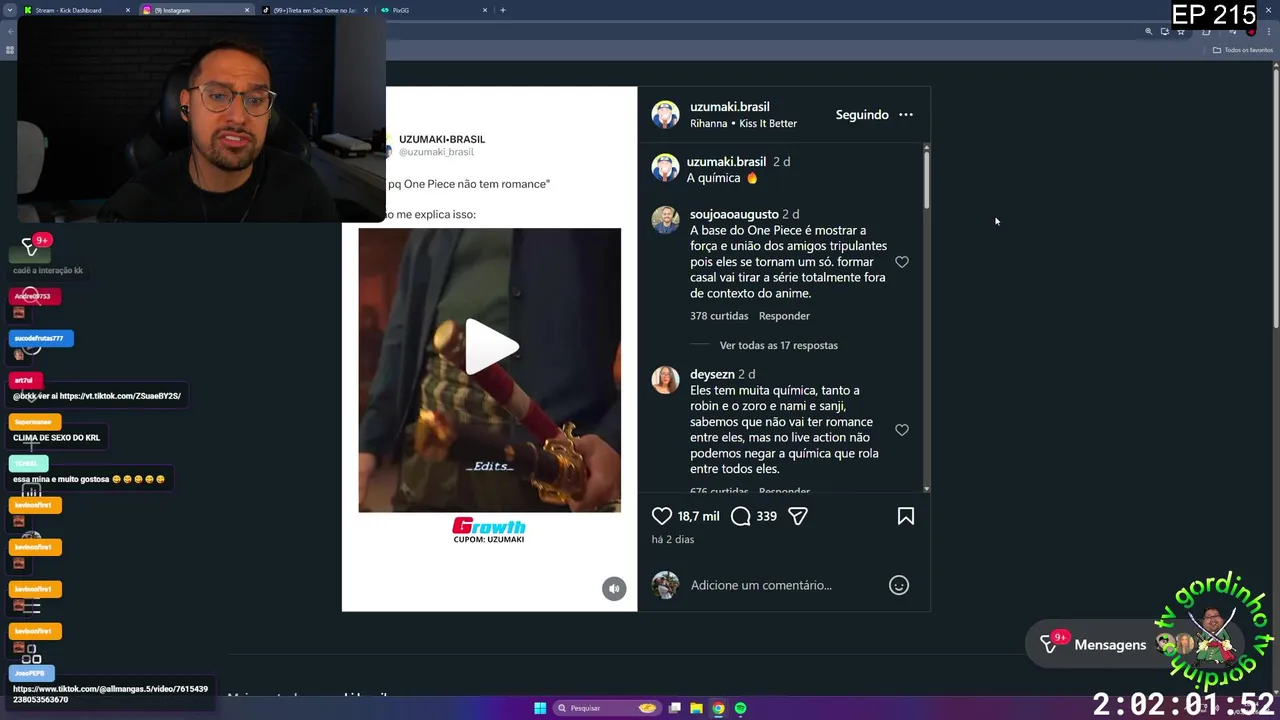
Task: Open liked-by count 18,7 mil
Action: pos(698,516)
